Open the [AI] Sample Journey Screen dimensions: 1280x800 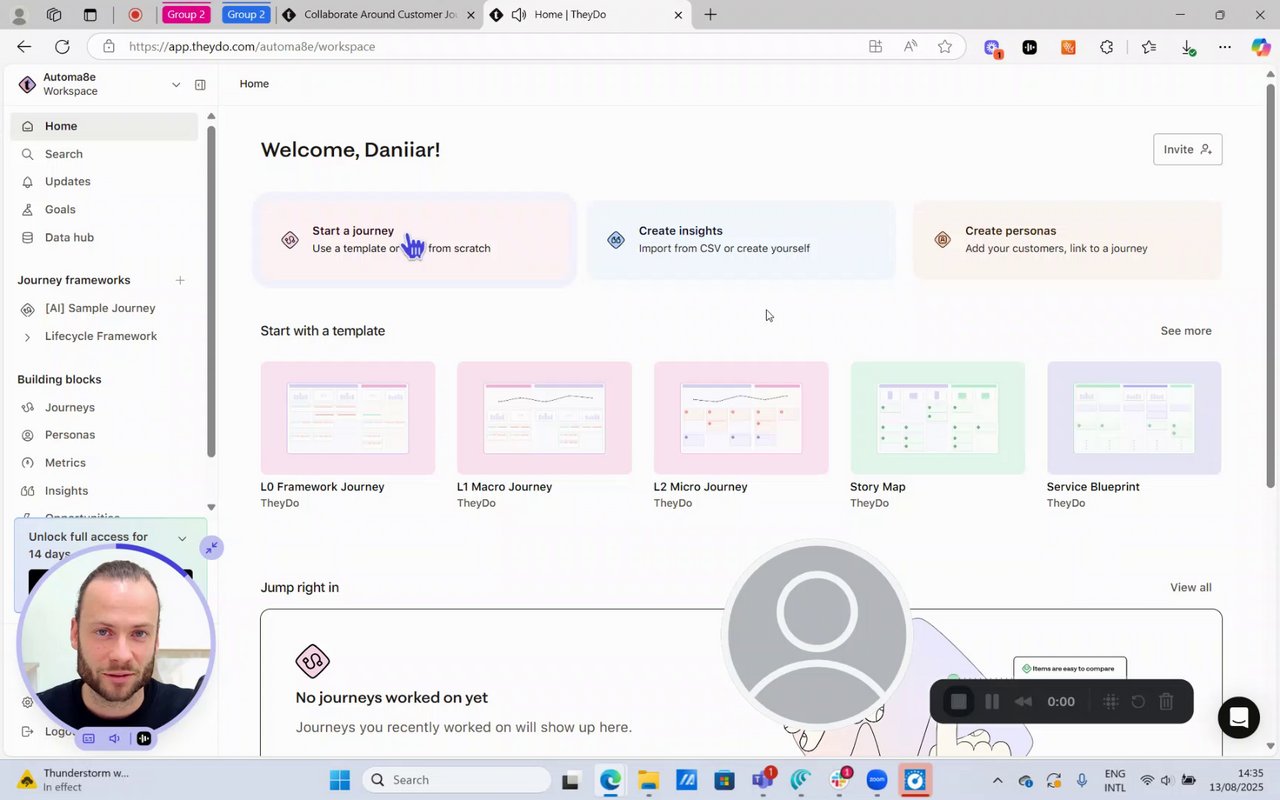(100, 308)
